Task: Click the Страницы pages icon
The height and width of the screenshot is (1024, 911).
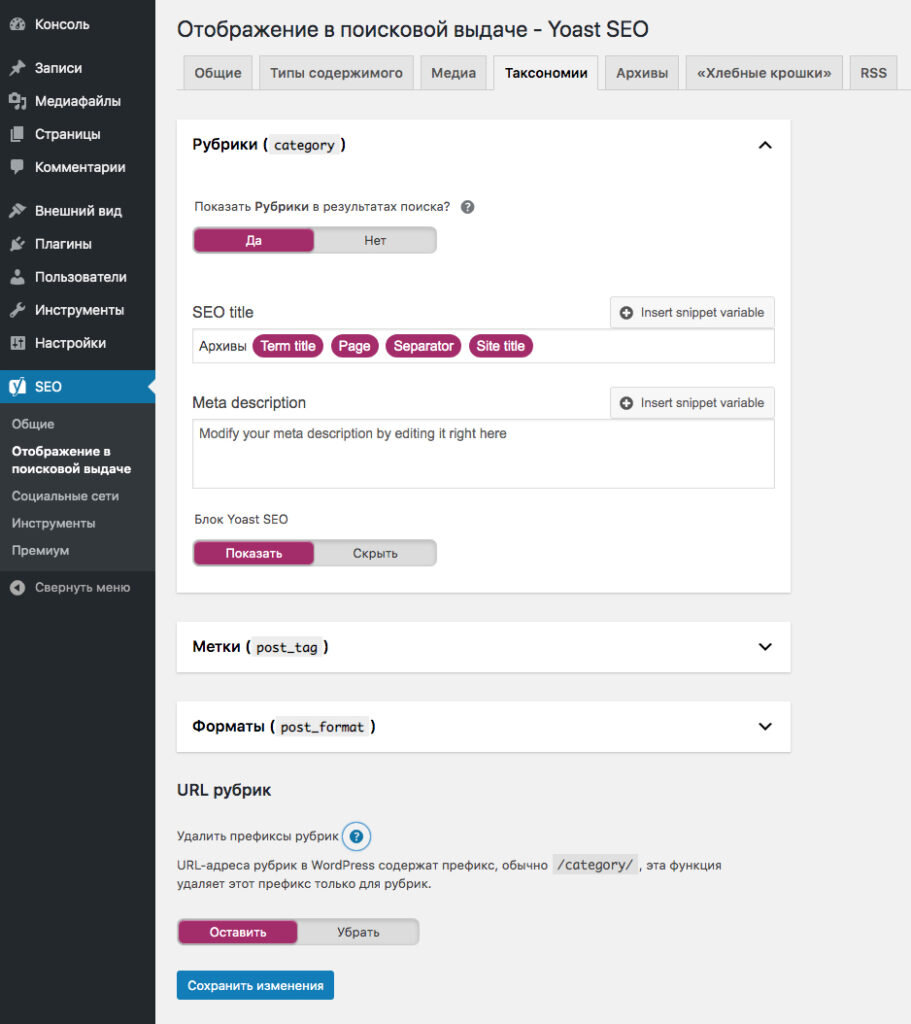Action: [18, 134]
